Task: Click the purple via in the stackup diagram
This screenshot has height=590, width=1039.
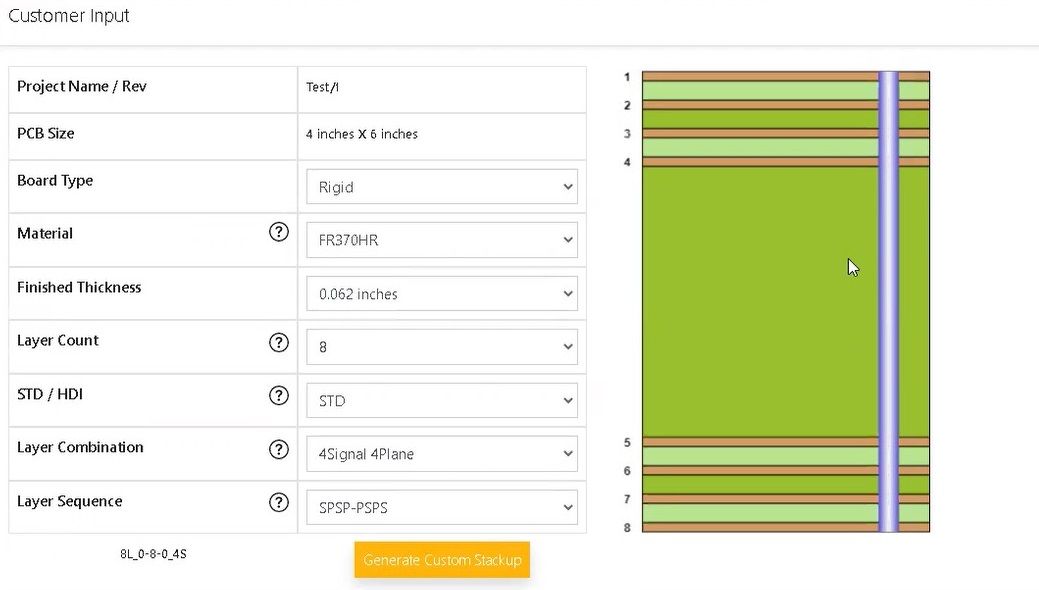Action: click(x=888, y=302)
